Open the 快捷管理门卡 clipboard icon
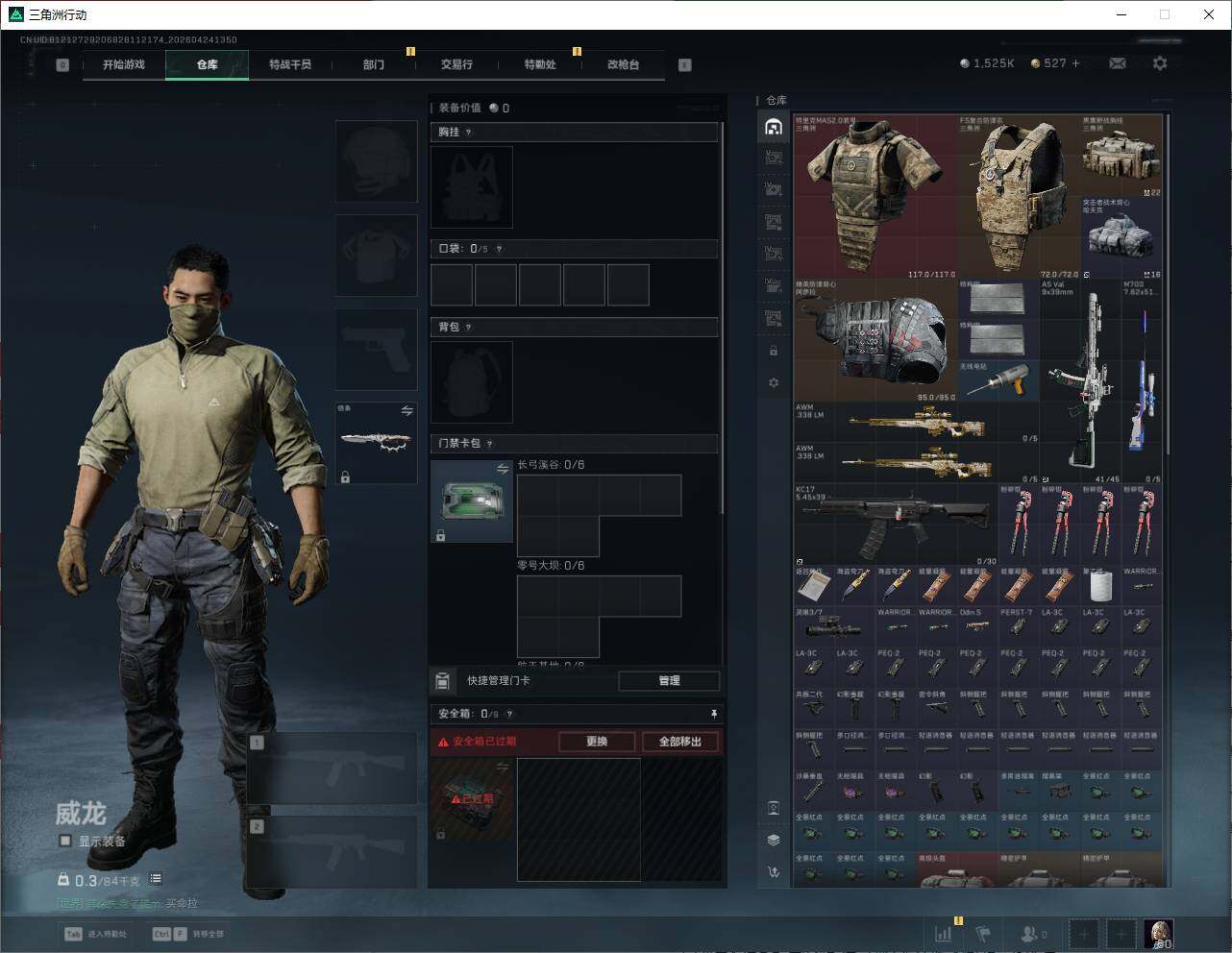The image size is (1232, 953). click(x=442, y=681)
